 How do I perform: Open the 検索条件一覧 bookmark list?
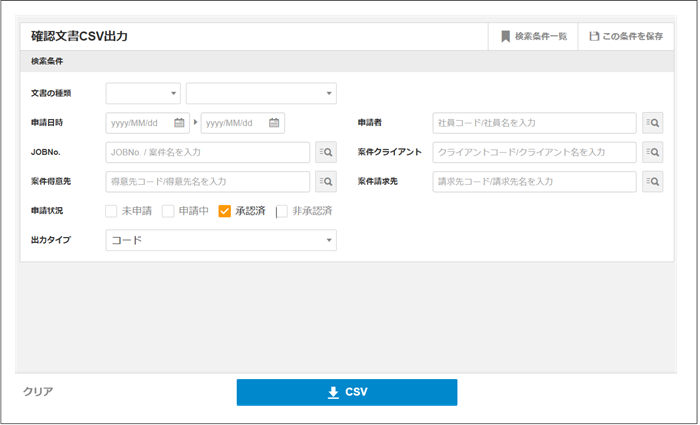point(533,36)
